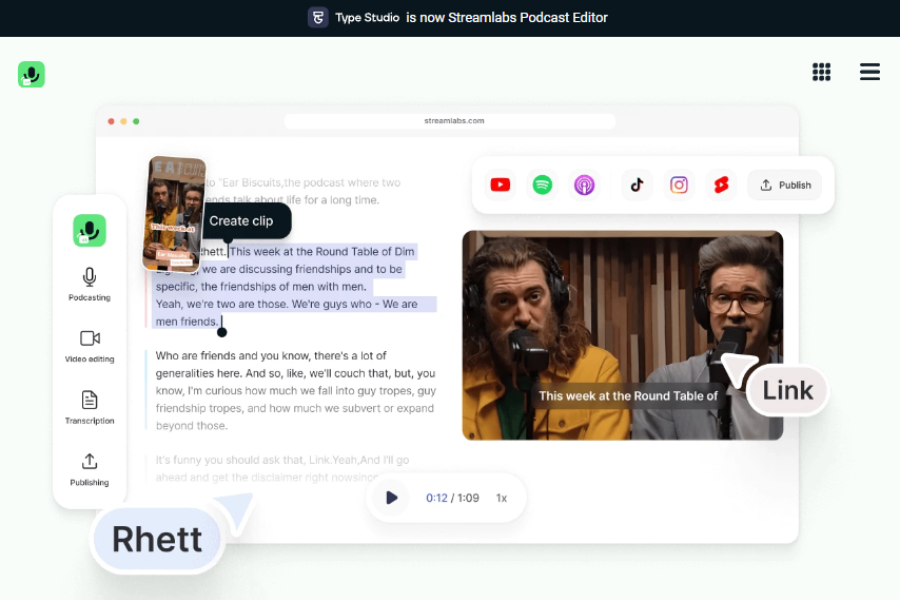The image size is (900, 600).
Task: Click the Link speaker label
Action: tap(788, 390)
